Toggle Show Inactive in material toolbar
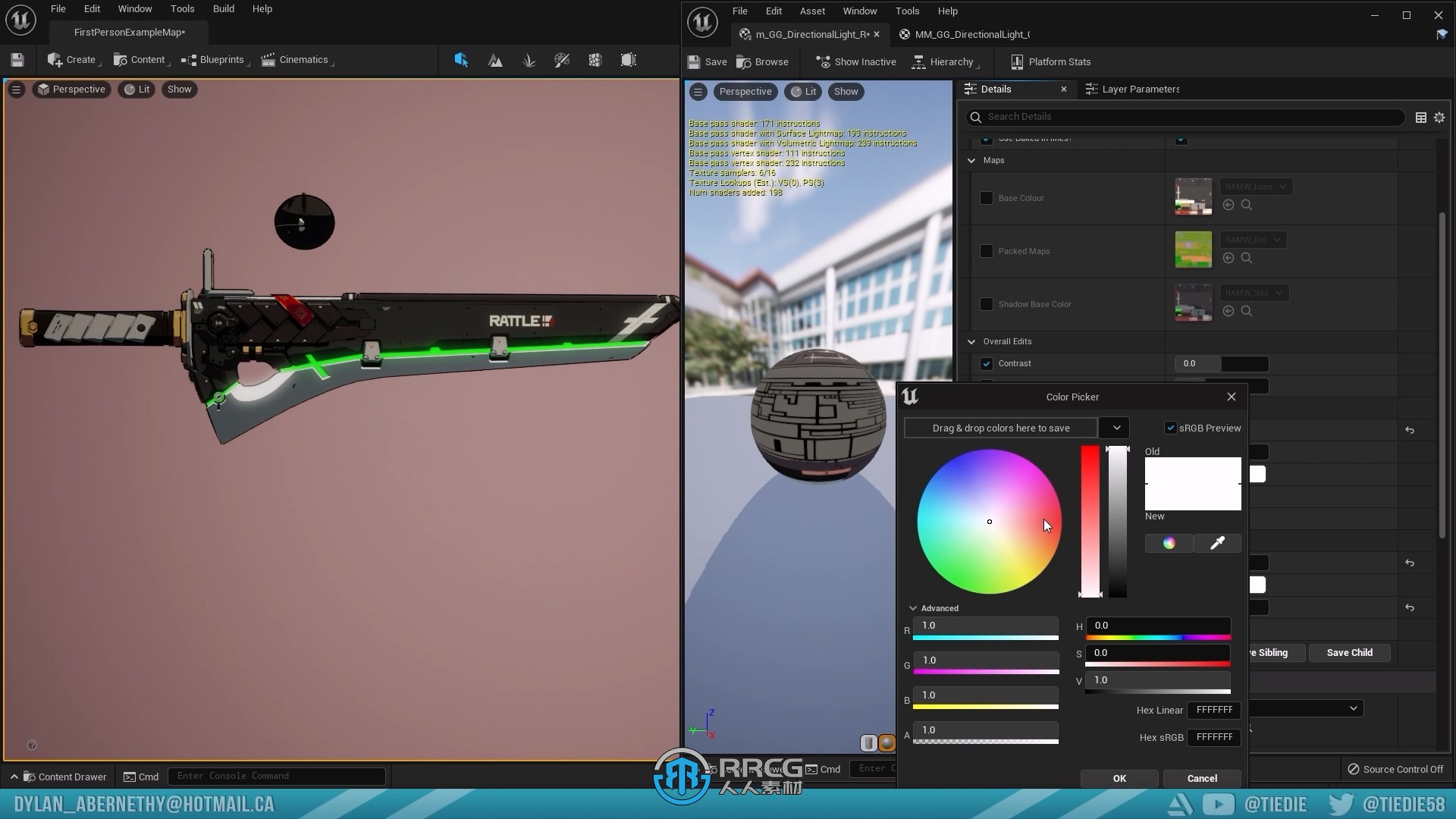Screen dimensions: 1456x819 (856, 62)
